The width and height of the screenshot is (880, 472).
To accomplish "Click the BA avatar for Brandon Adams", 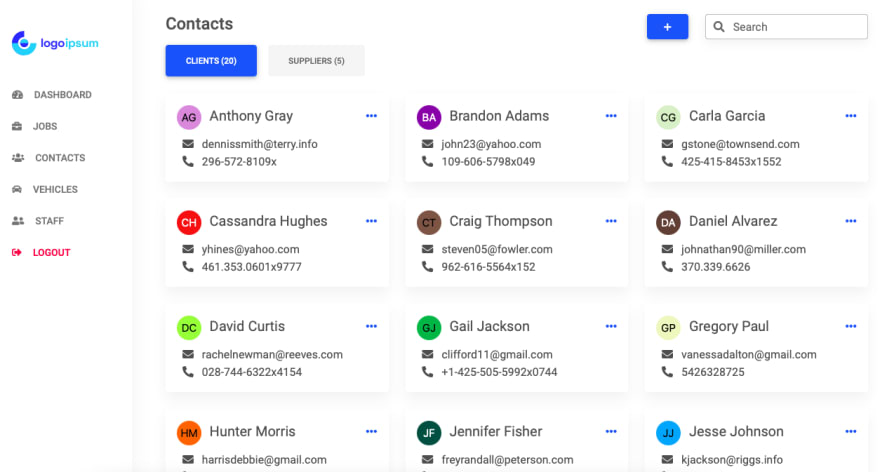I will (429, 117).
